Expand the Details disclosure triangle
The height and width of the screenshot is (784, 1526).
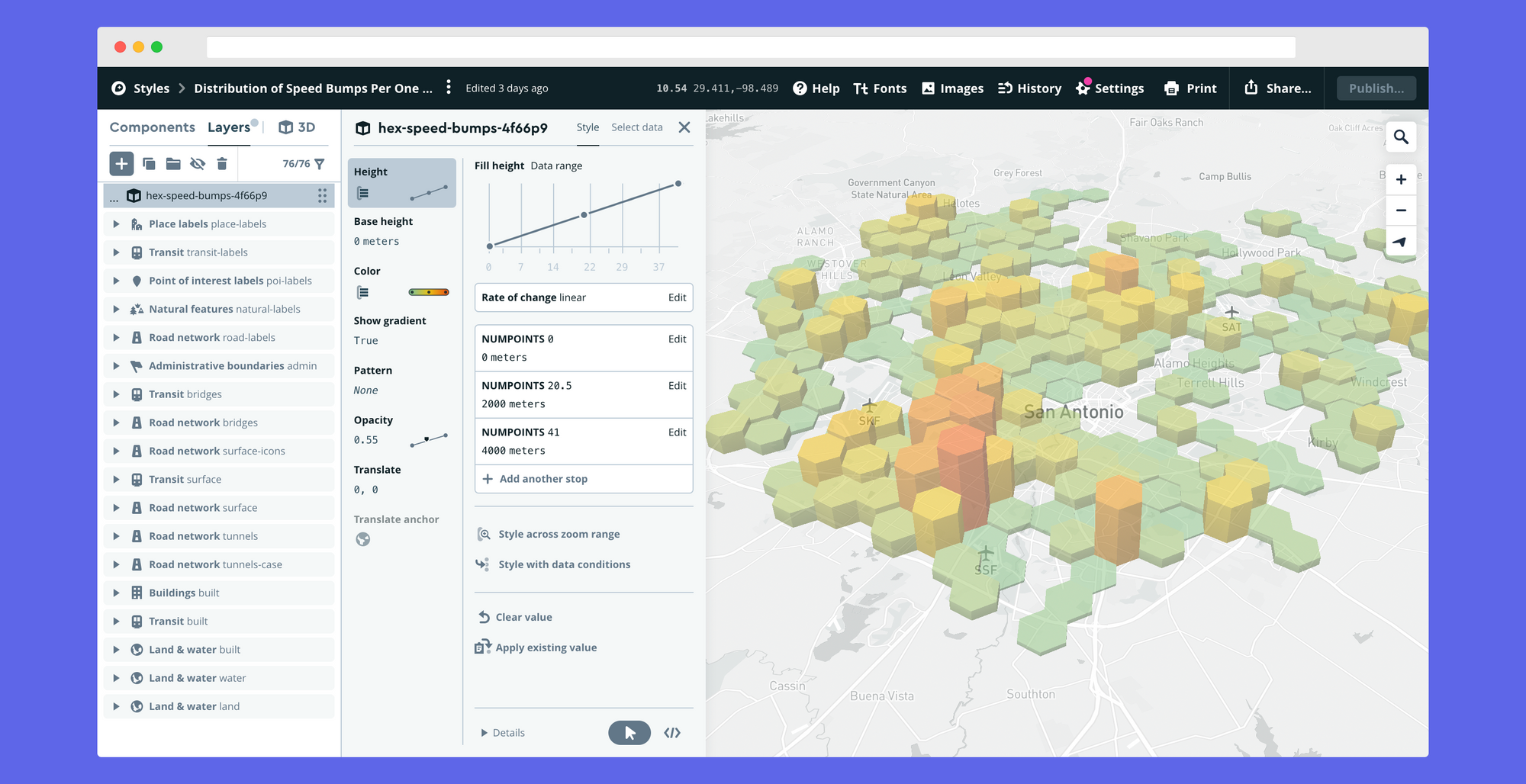[x=484, y=733]
